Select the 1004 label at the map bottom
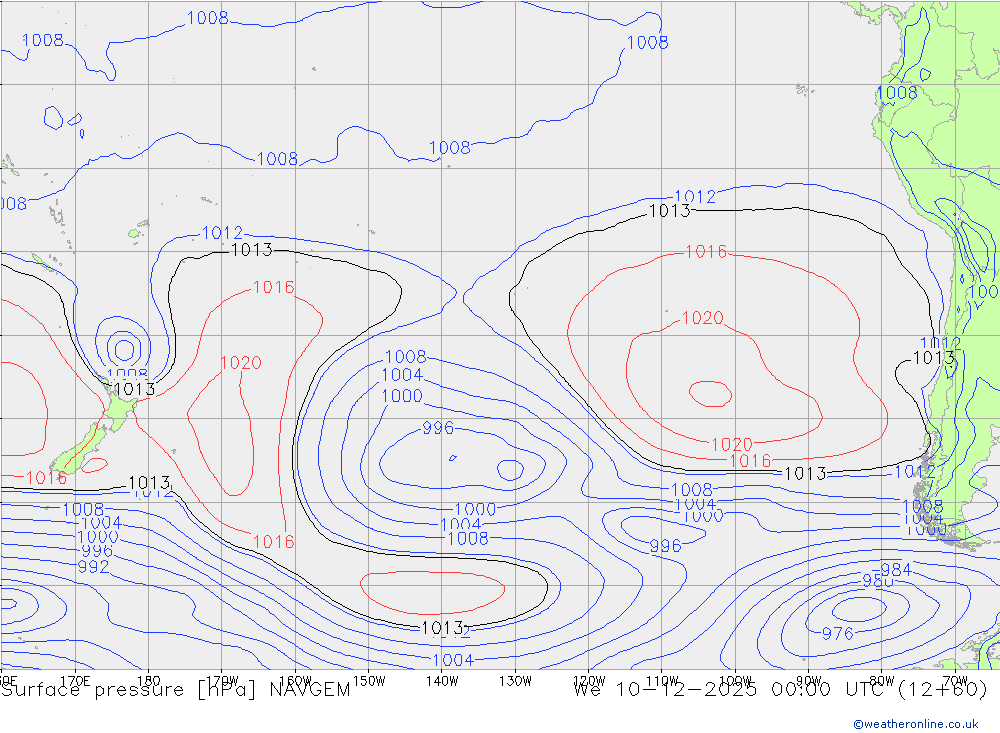 [x=453, y=660]
